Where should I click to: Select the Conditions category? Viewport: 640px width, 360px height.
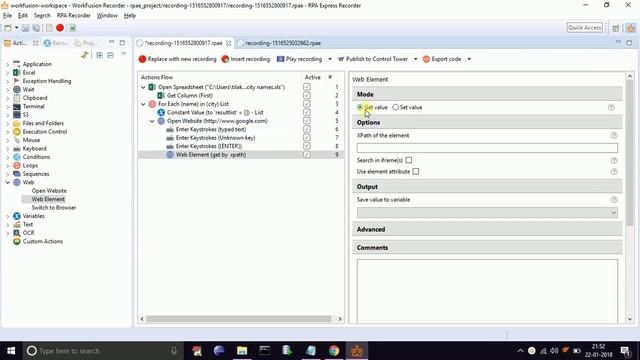[36, 157]
